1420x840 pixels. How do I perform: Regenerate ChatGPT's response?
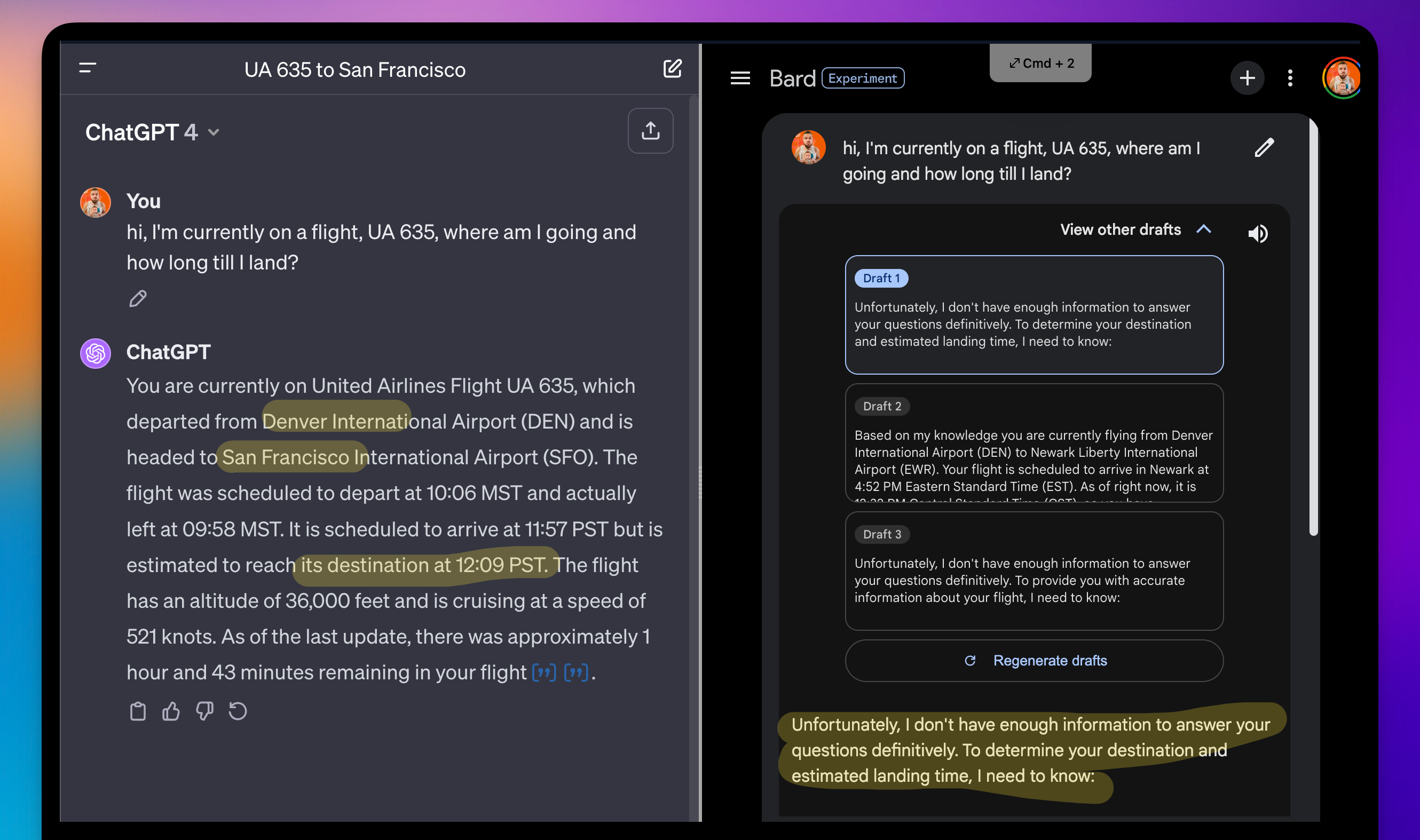[237, 711]
